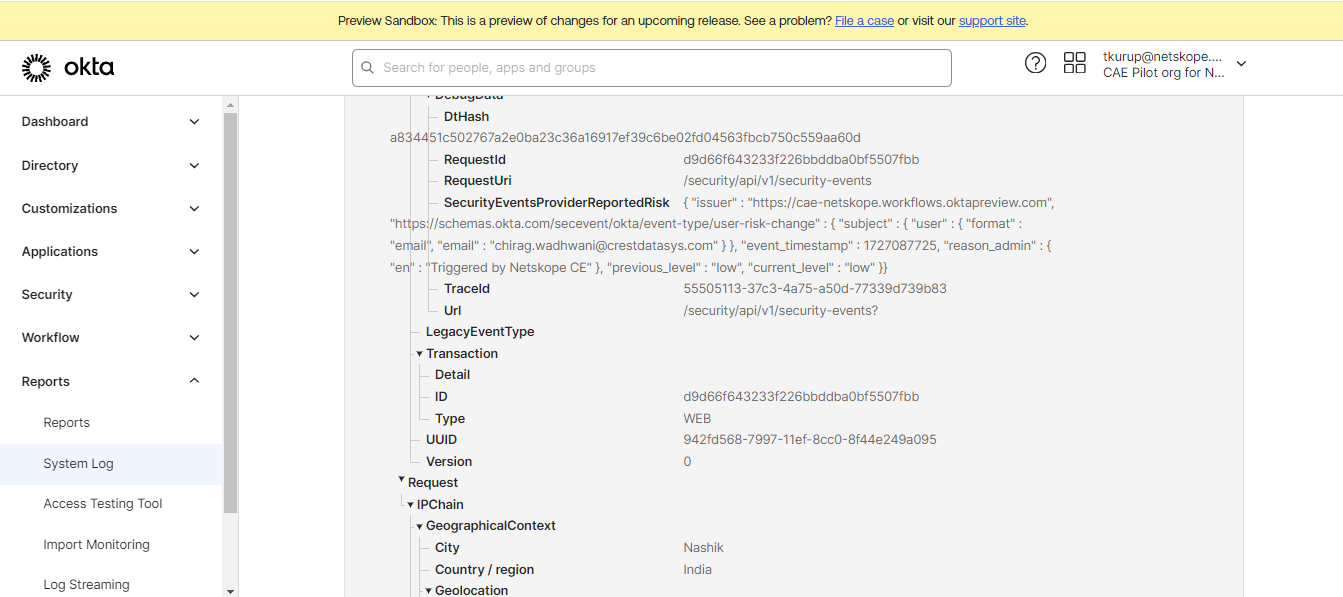Click the DtHash value a834451c5027...
Screen dimensions: 1343x597
click(625, 138)
